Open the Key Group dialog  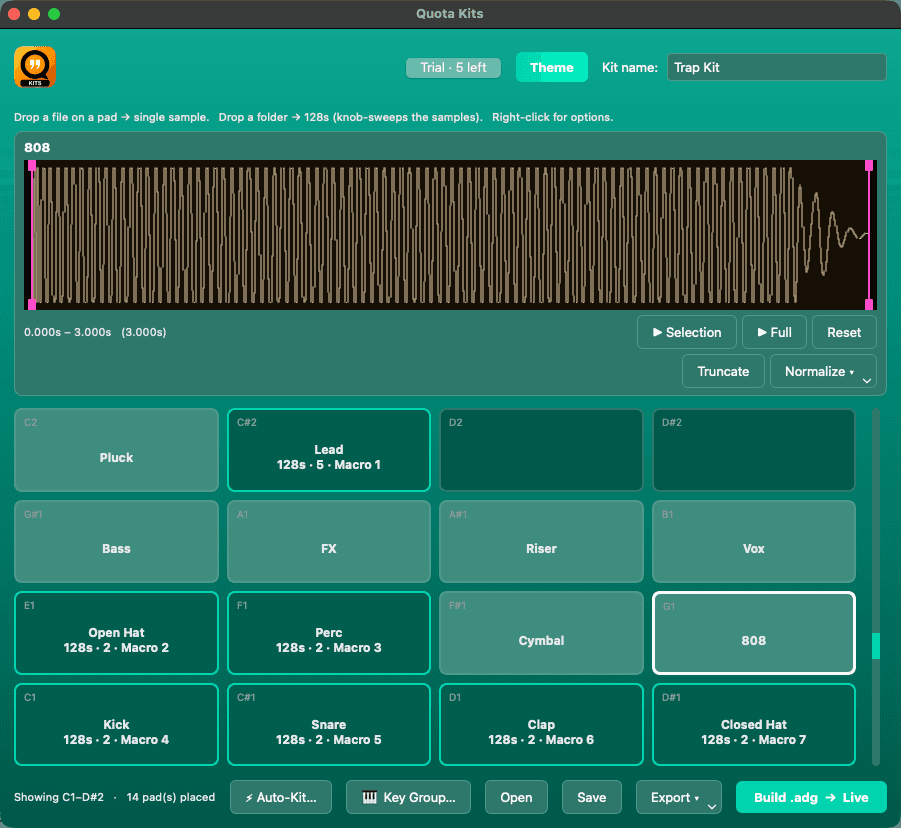tap(408, 797)
